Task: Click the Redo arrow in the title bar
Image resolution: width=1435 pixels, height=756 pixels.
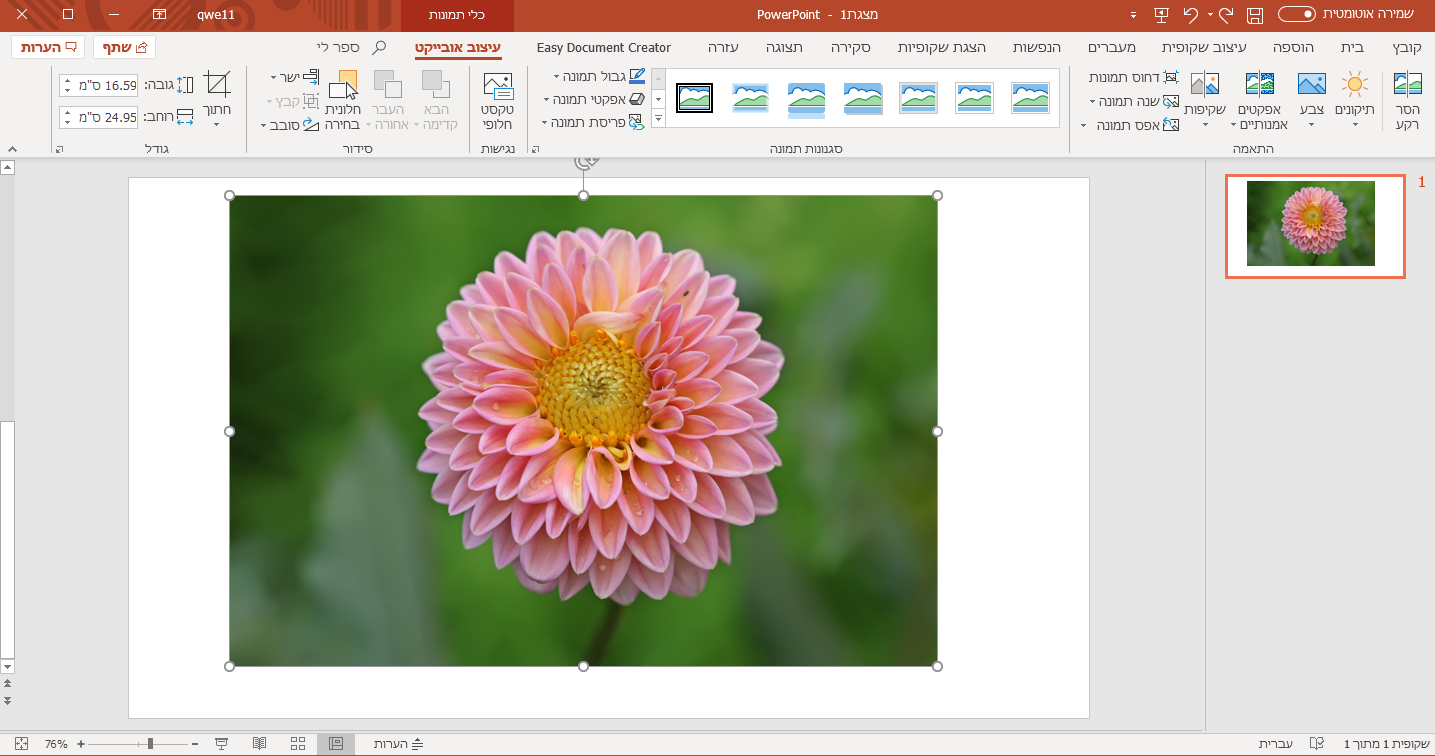Action: 1191,15
